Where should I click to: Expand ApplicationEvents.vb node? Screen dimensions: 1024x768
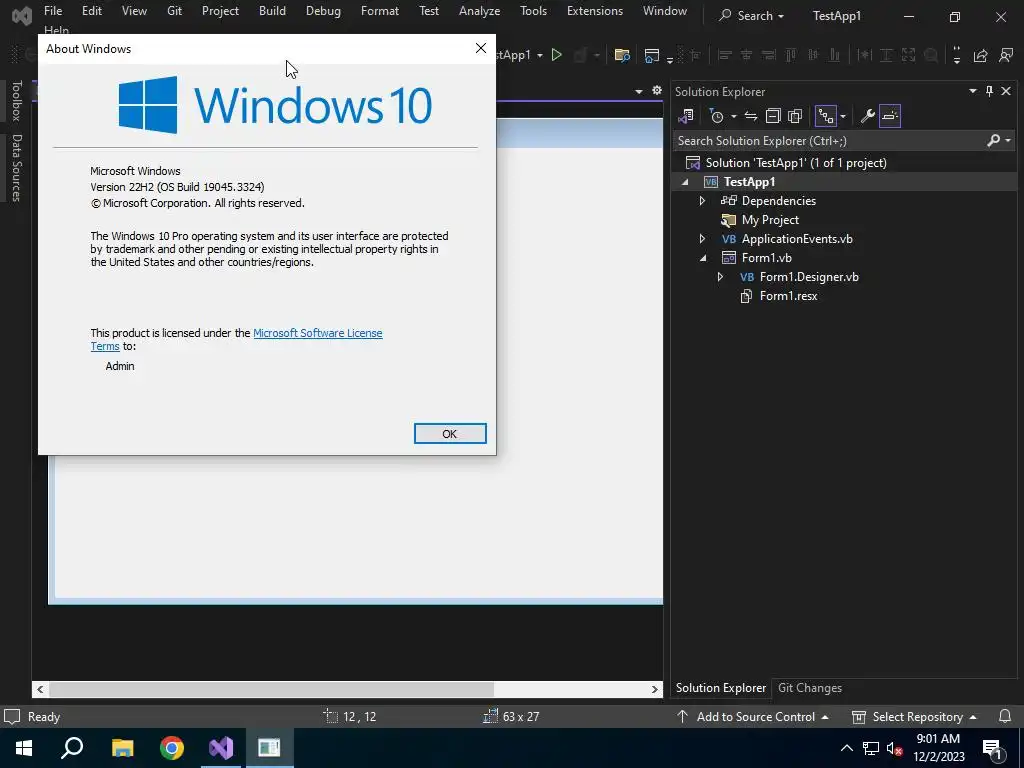pos(703,239)
